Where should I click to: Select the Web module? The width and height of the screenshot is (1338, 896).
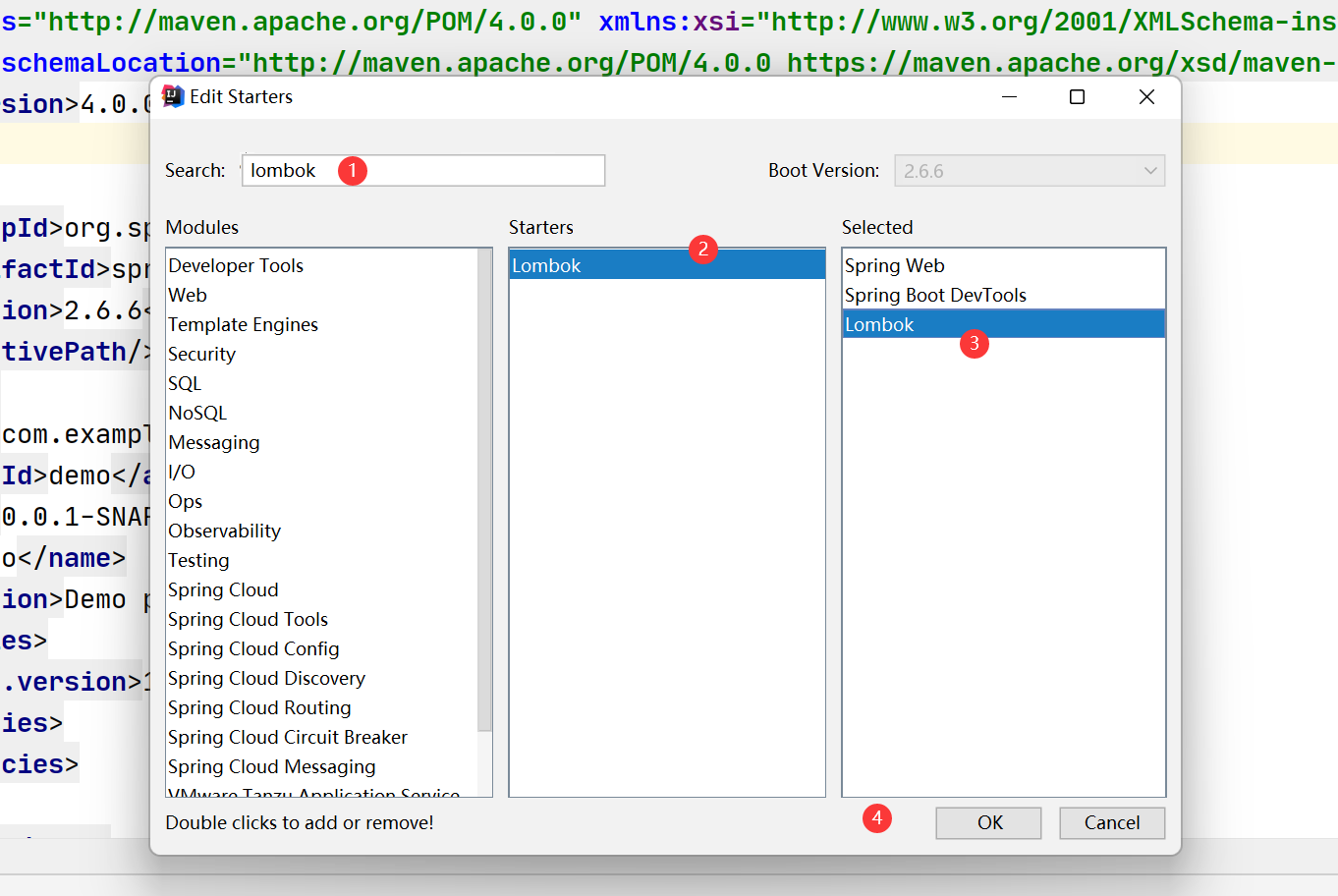click(187, 295)
